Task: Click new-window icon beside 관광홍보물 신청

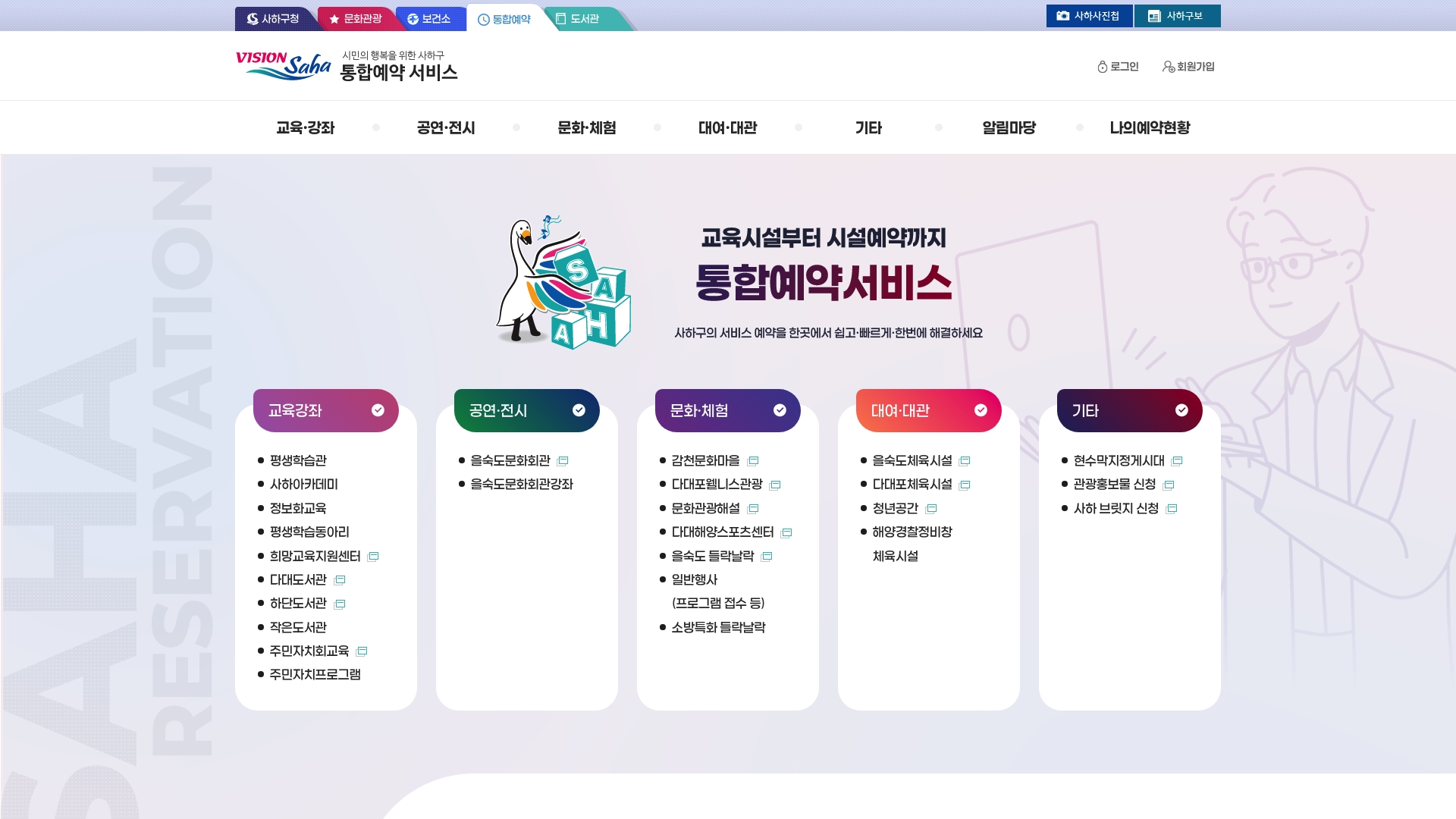Action: tap(1169, 485)
